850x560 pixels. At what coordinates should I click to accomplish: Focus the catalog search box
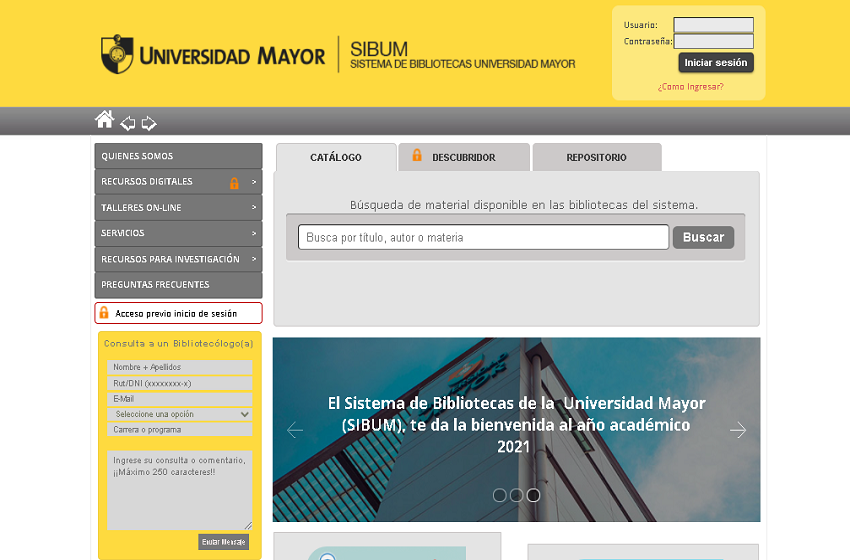(484, 237)
